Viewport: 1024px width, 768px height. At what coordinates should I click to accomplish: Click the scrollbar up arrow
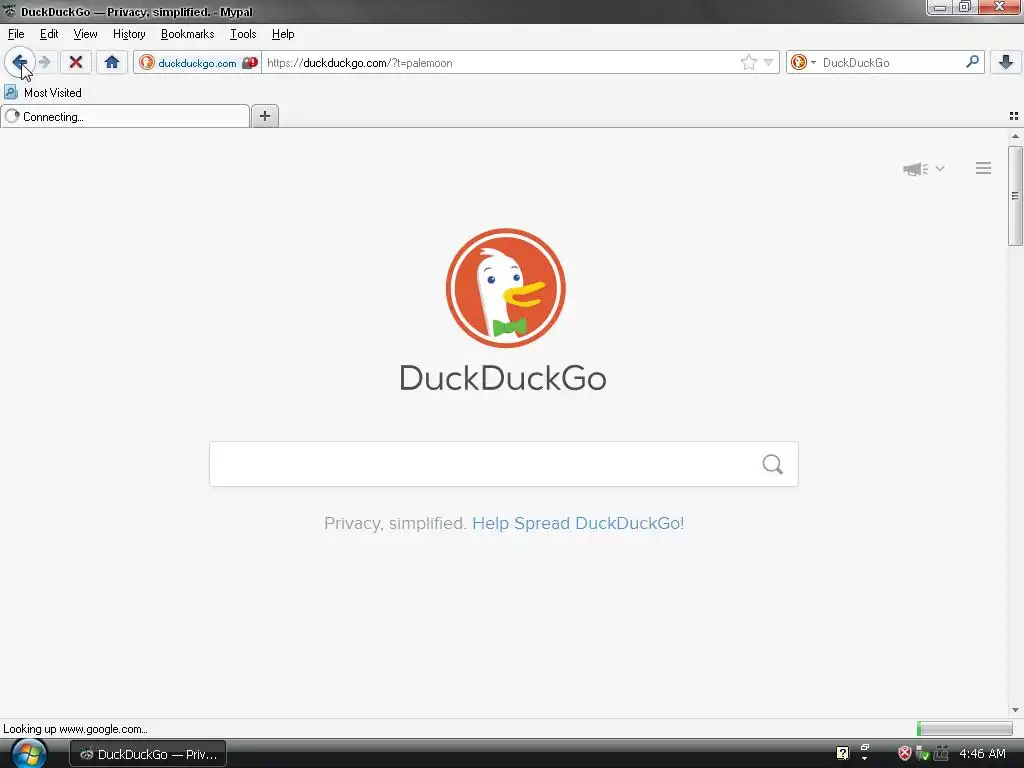[x=1015, y=136]
